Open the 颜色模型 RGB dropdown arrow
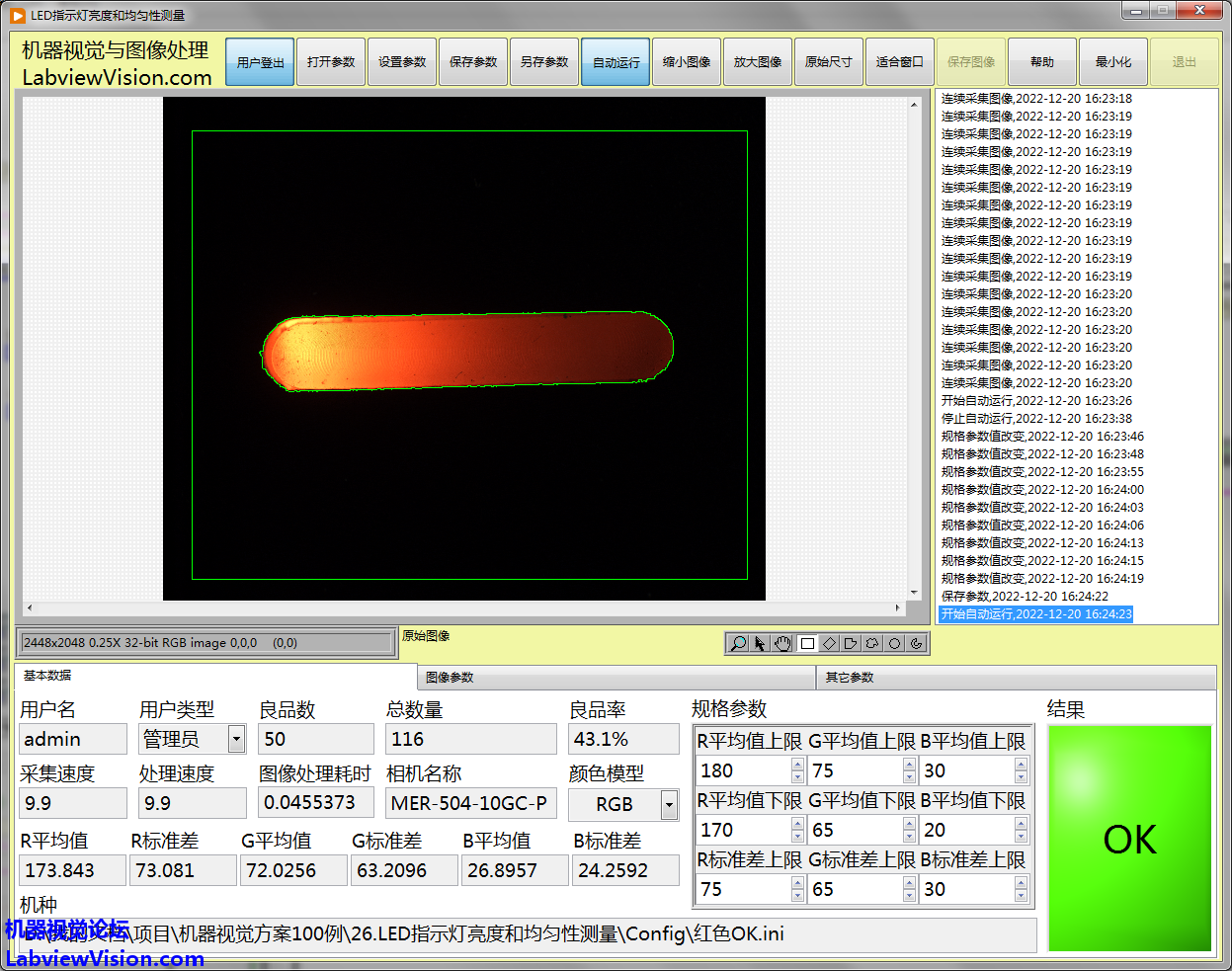 (x=669, y=805)
